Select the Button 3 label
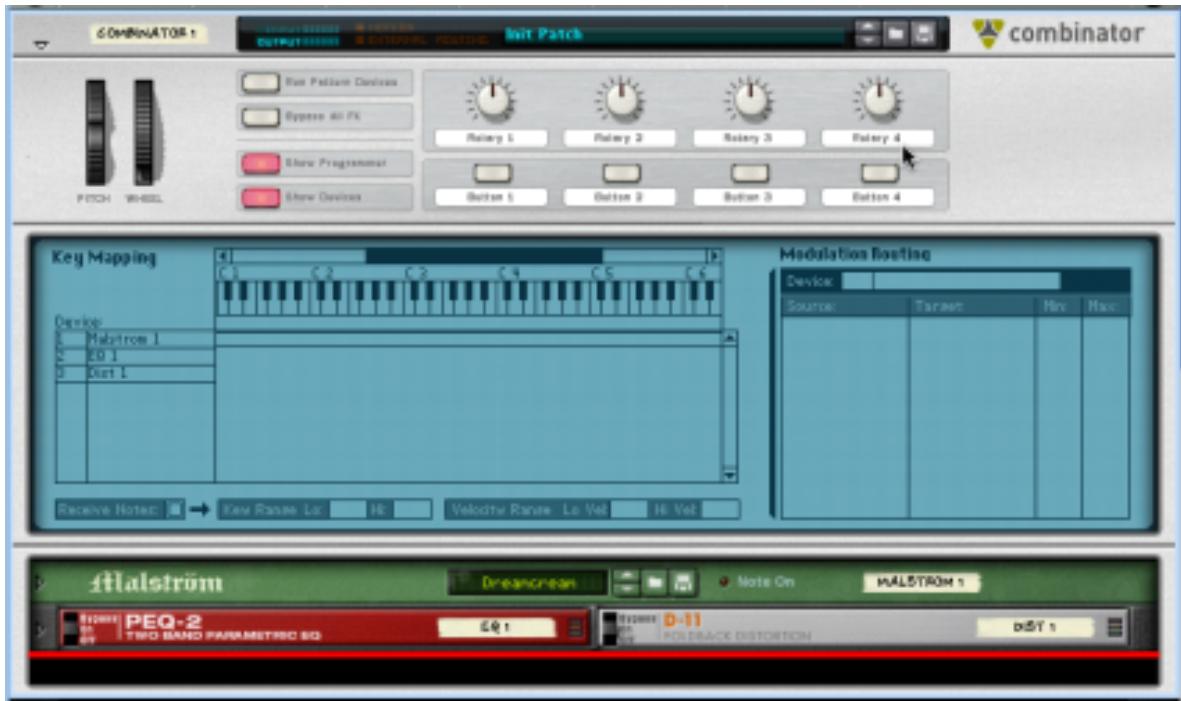Image resolution: width=1181 pixels, height=701 pixels. click(749, 197)
